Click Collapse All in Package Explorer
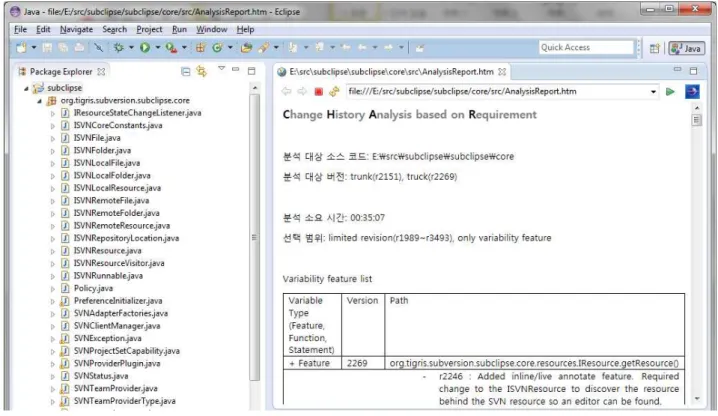Screen dimensions: 718x416 click(185, 71)
